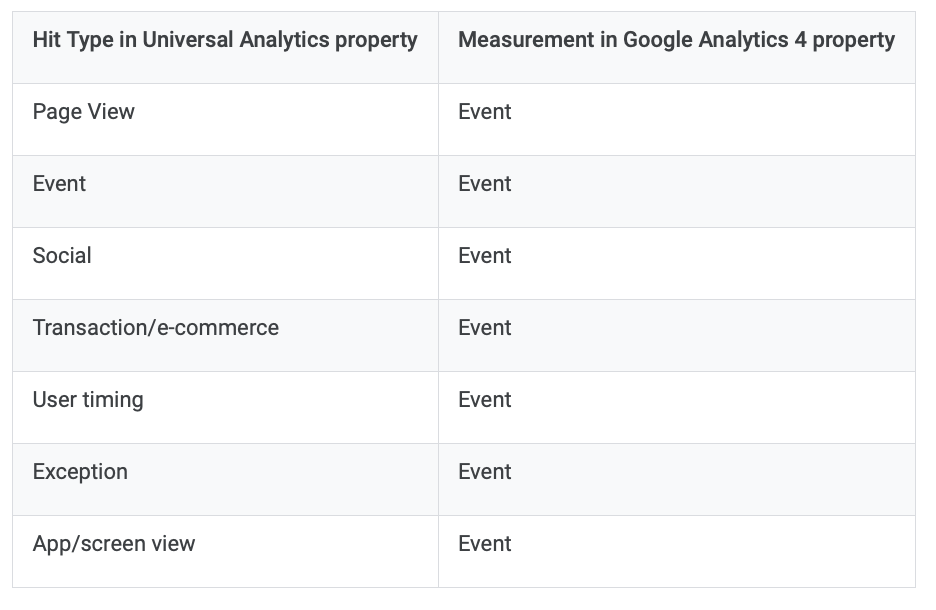The width and height of the screenshot is (936, 610).
Task: Click the 'Event' hit type cell
Action: click(225, 192)
